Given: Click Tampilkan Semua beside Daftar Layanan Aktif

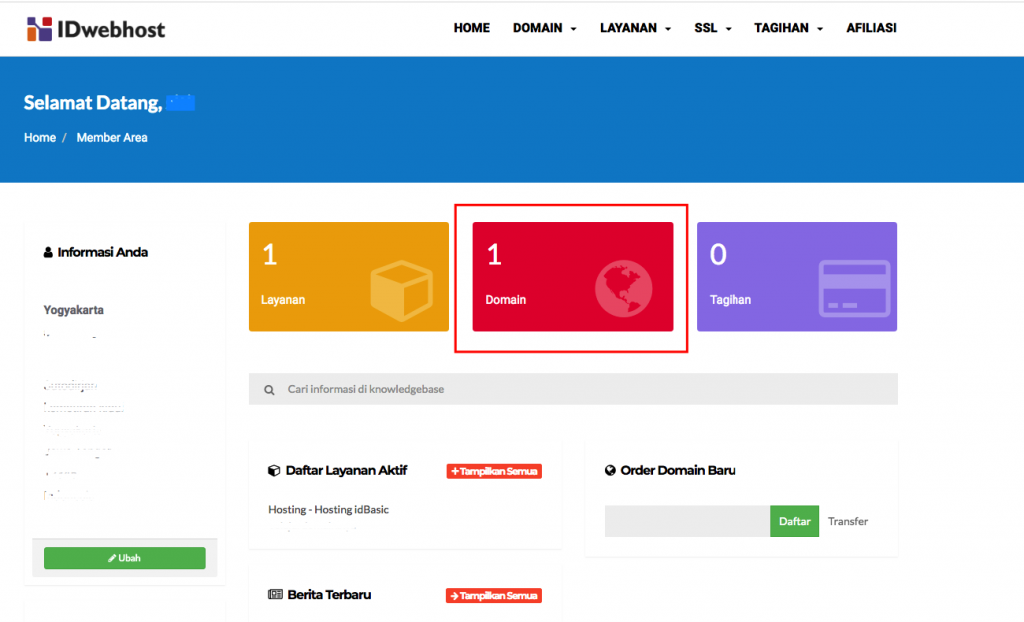Looking at the screenshot, I should pyautogui.click(x=493, y=470).
